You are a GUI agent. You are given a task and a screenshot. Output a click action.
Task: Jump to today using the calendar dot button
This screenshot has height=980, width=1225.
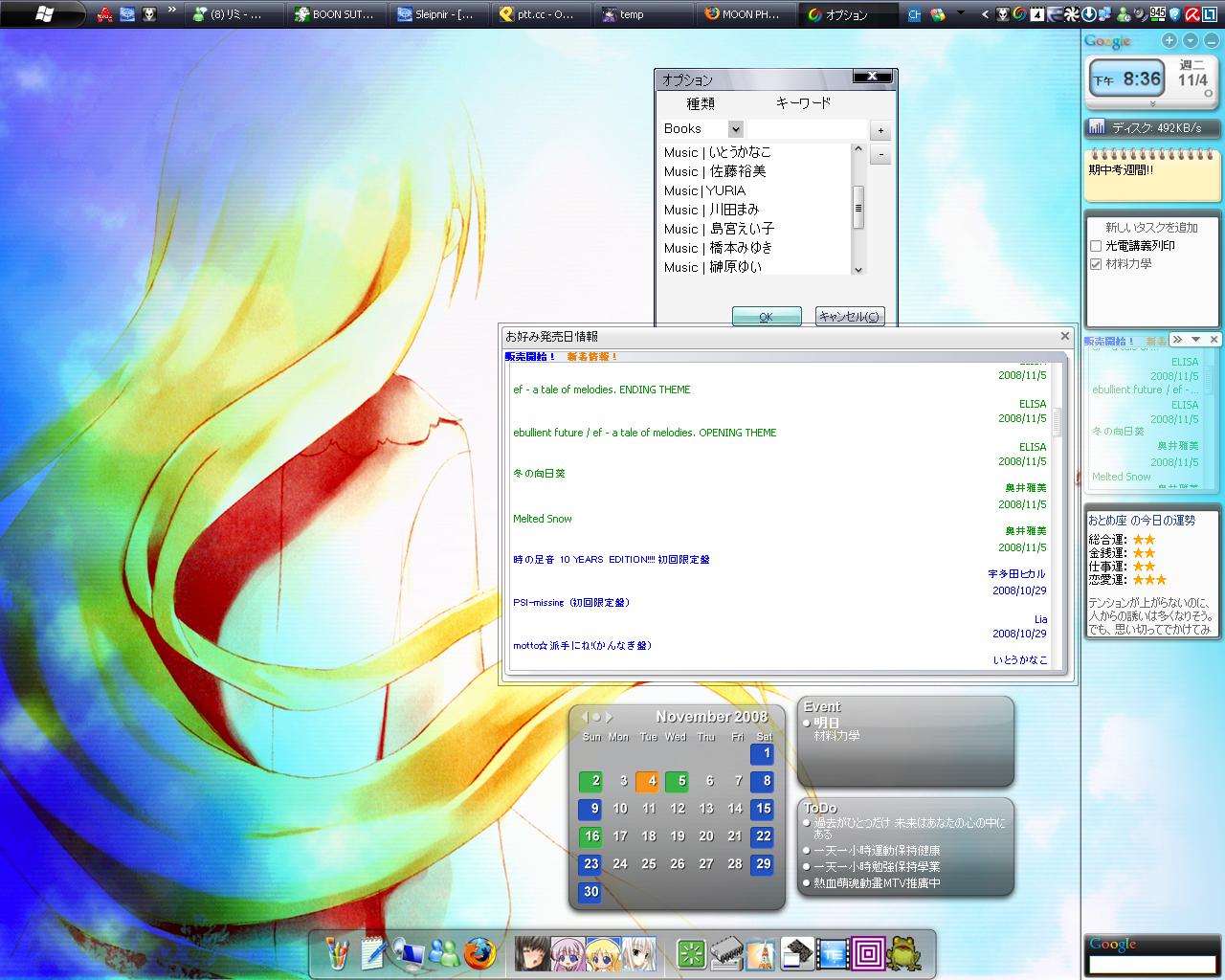click(596, 717)
